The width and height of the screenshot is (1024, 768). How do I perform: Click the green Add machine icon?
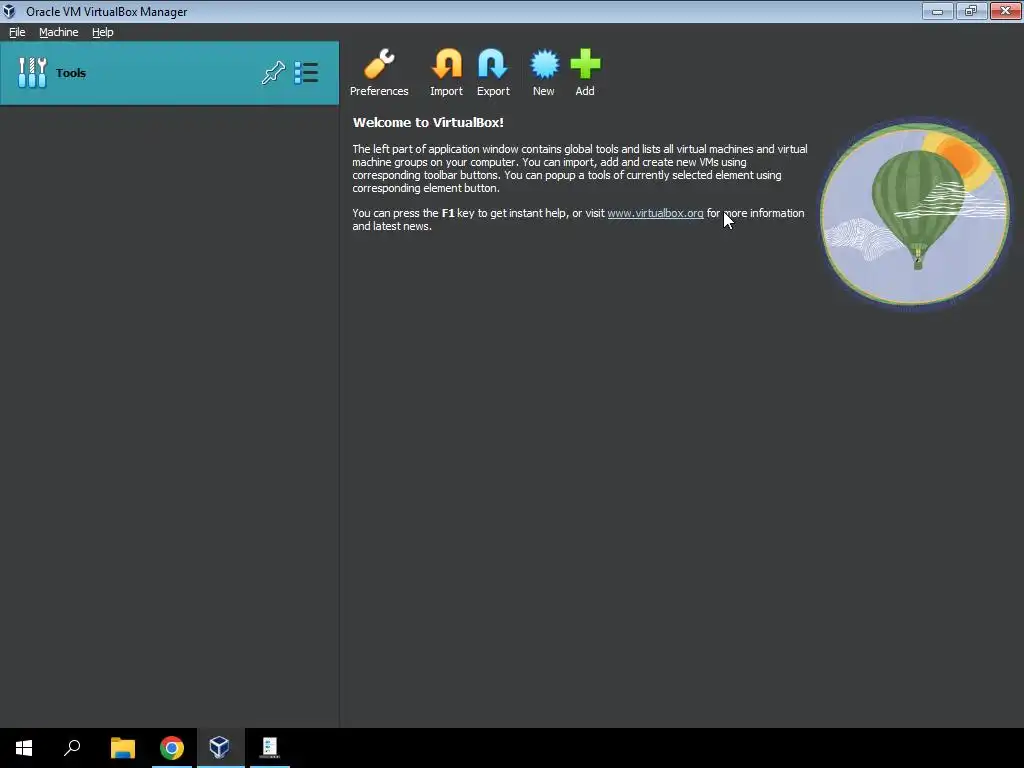click(x=584, y=72)
